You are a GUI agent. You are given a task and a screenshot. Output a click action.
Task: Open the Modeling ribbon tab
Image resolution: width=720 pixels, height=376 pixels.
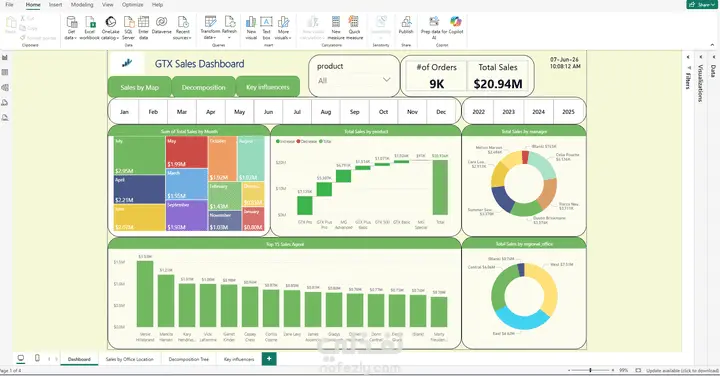(82, 5)
